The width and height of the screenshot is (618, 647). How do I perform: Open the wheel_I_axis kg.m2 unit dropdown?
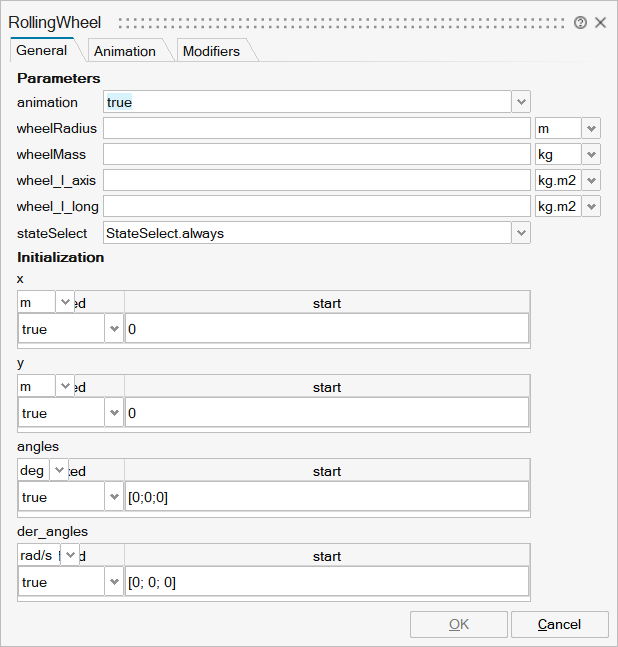(591, 180)
